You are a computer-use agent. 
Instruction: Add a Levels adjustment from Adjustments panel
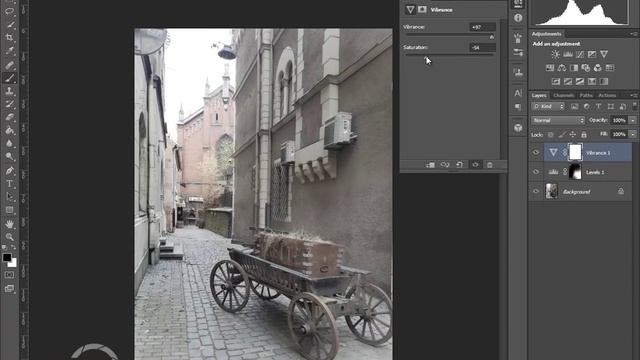click(x=568, y=54)
